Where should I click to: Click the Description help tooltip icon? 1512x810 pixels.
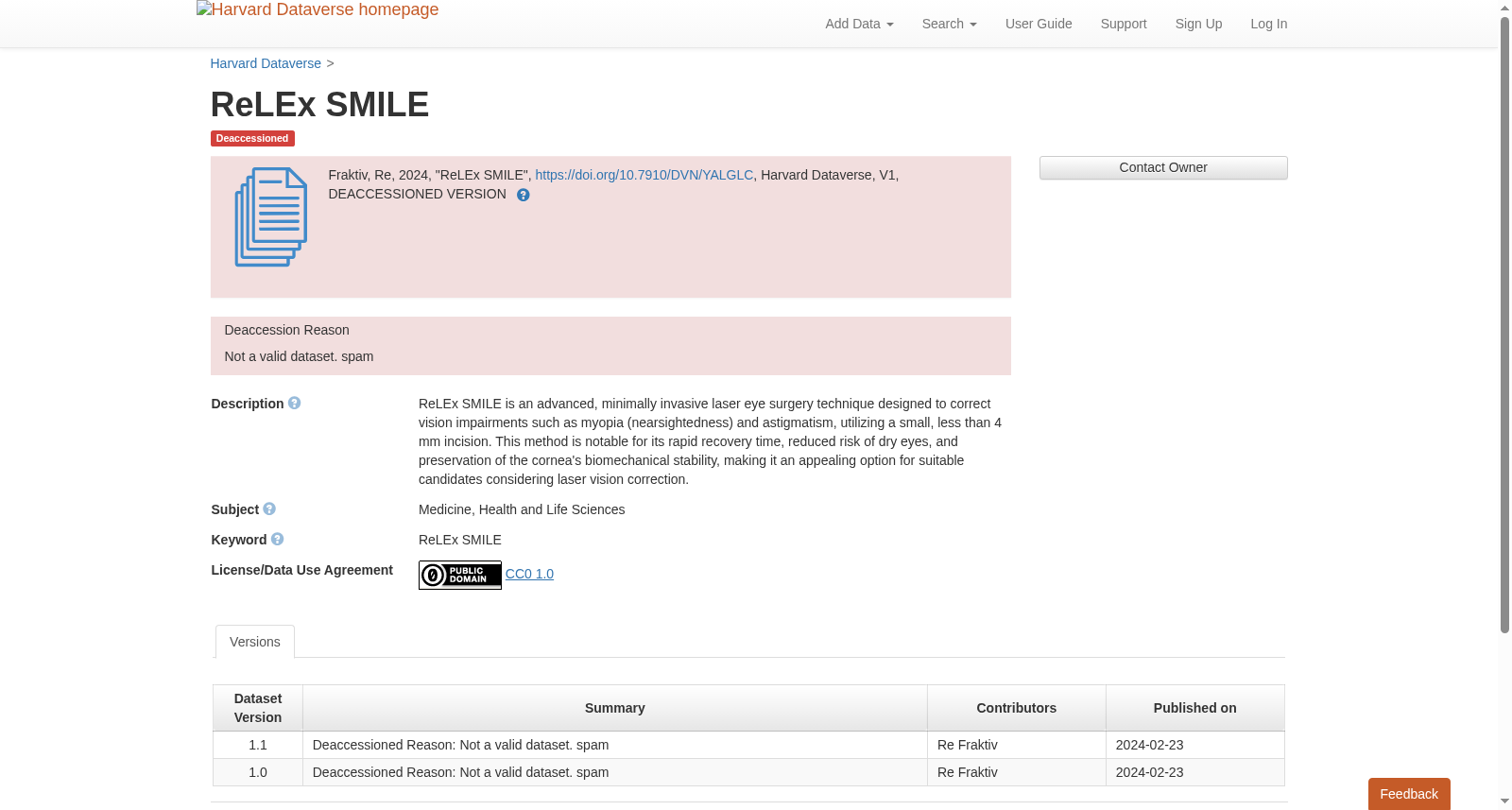[295, 403]
